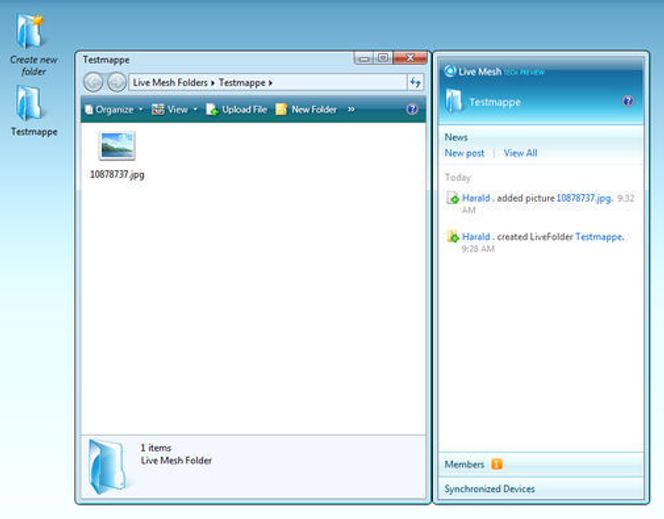Click the Live Mesh logo icon
The height and width of the screenshot is (519, 664).
coord(450,71)
